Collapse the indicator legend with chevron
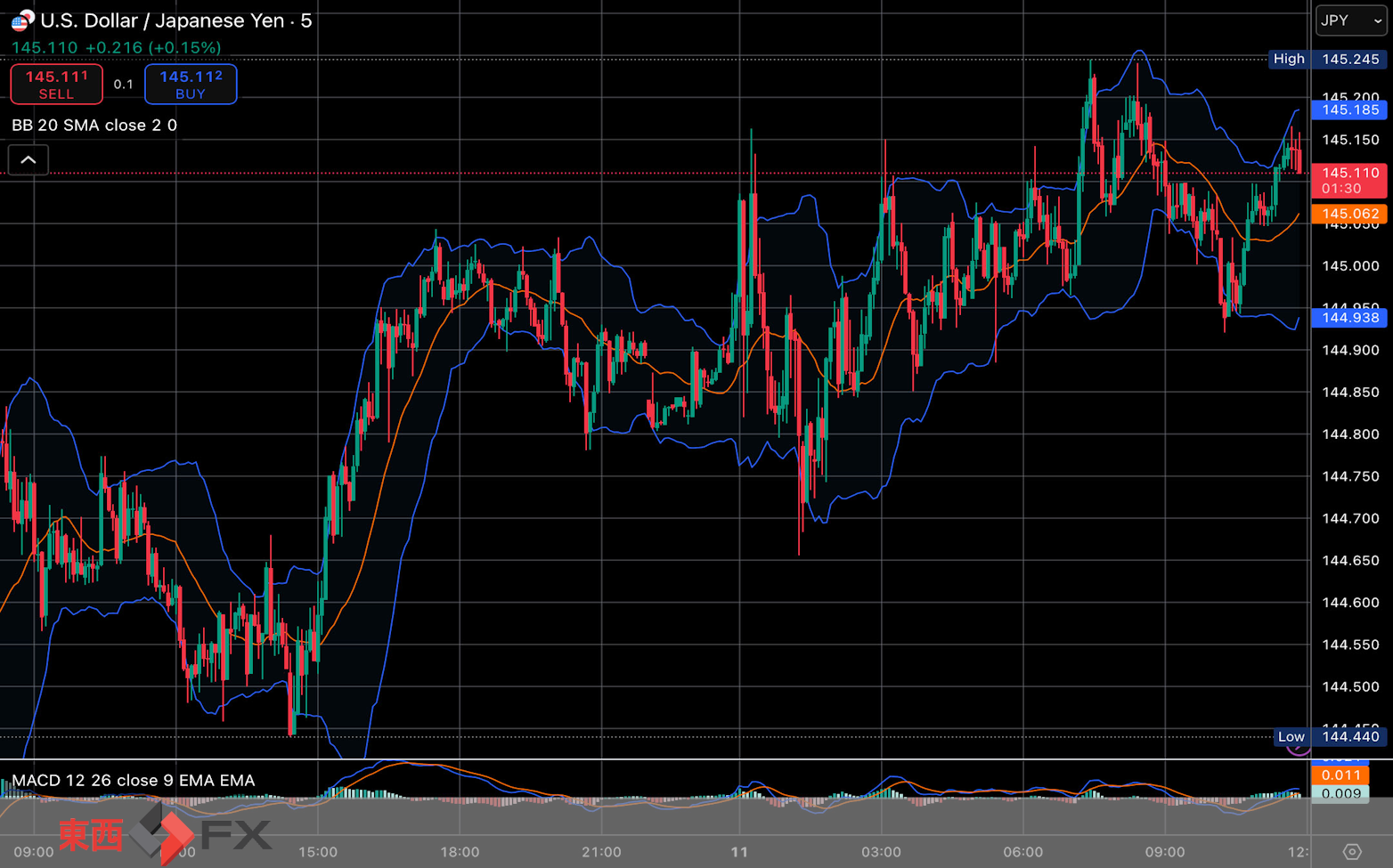Viewport: 1393px width, 868px height. coord(29,160)
